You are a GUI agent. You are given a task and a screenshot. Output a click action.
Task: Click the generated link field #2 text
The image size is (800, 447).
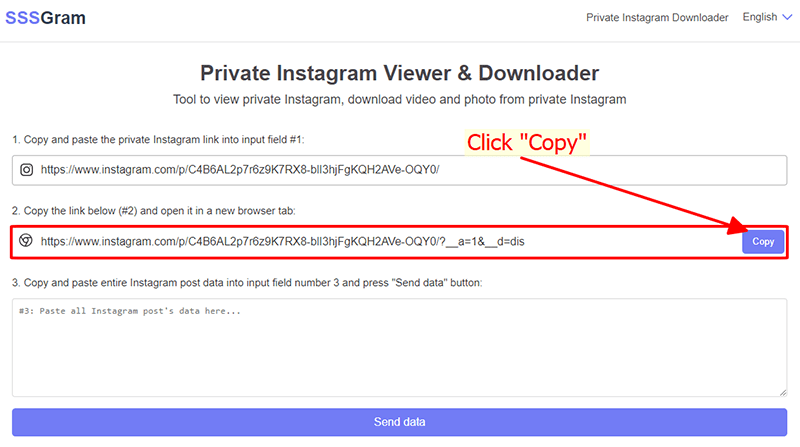pos(283,241)
